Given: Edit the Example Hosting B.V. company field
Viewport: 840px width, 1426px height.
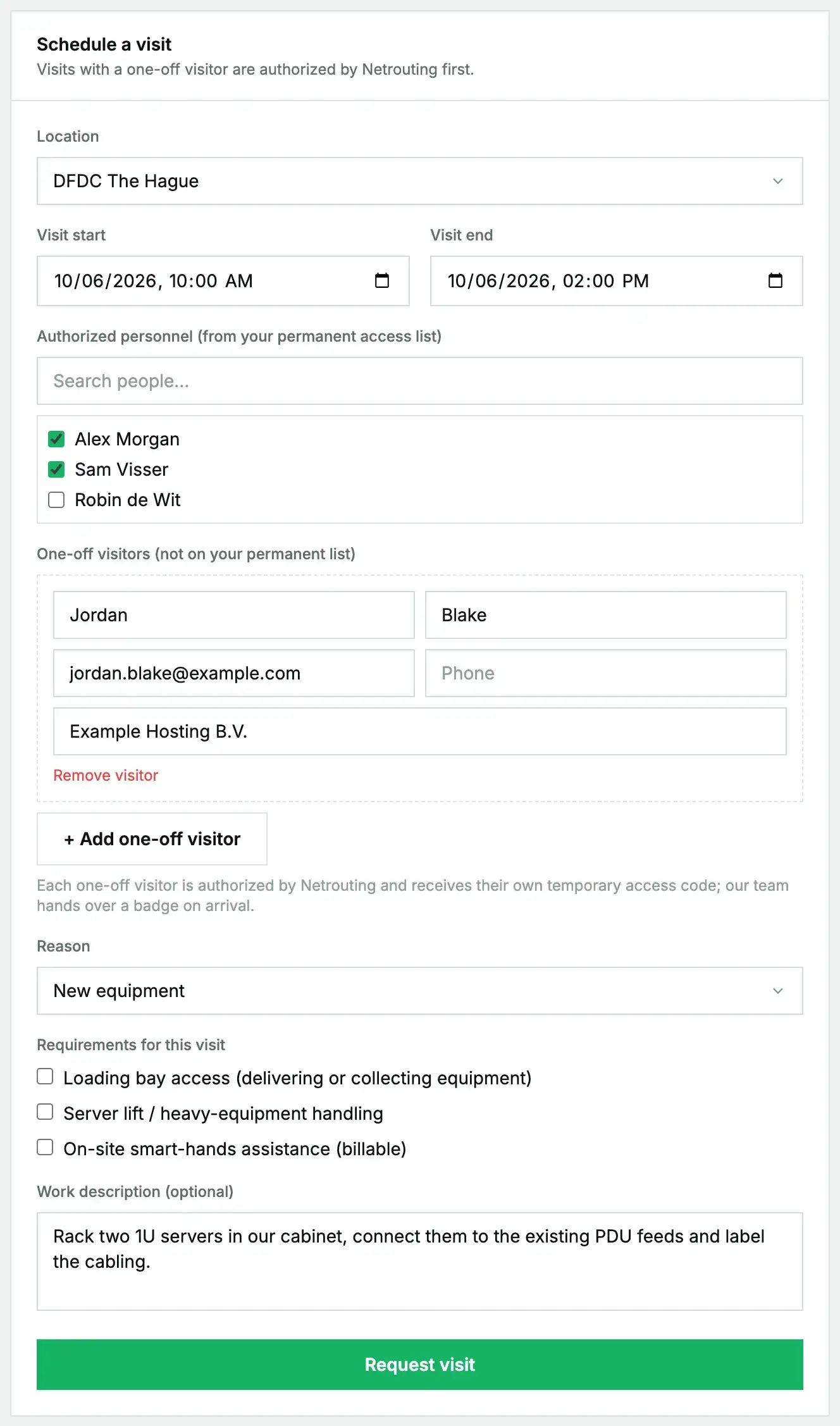Looking at the screenshot, I should (420, 731).
